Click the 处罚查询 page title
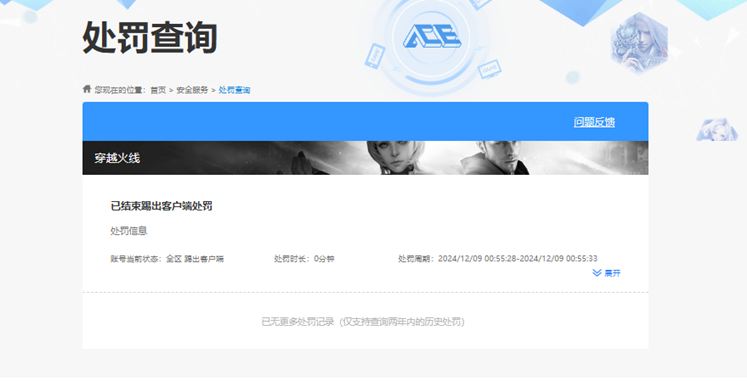747x386 pixels. pos(150,38)
